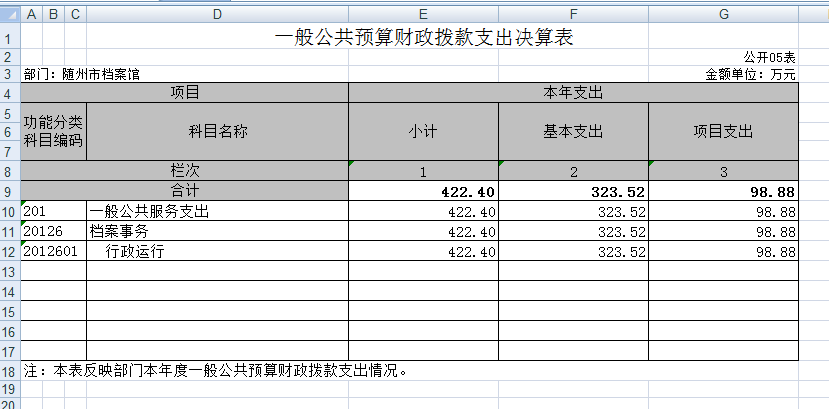Select the 一般公共服务支出 cell

(x=217, y=212)
